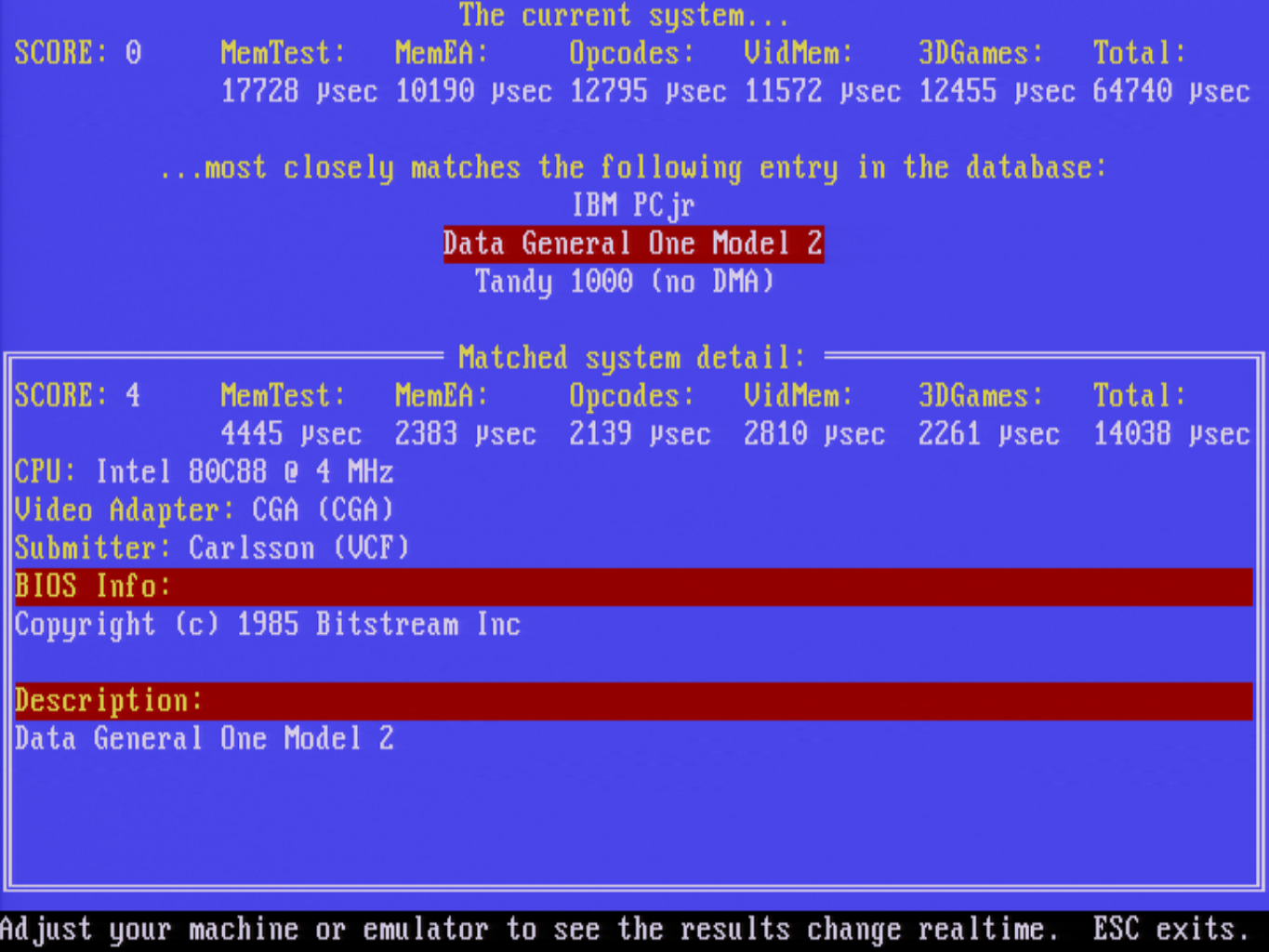Click the 'The current system...' heading
1269x952 pixels.
pyautogui.click(x=625, y=16)
